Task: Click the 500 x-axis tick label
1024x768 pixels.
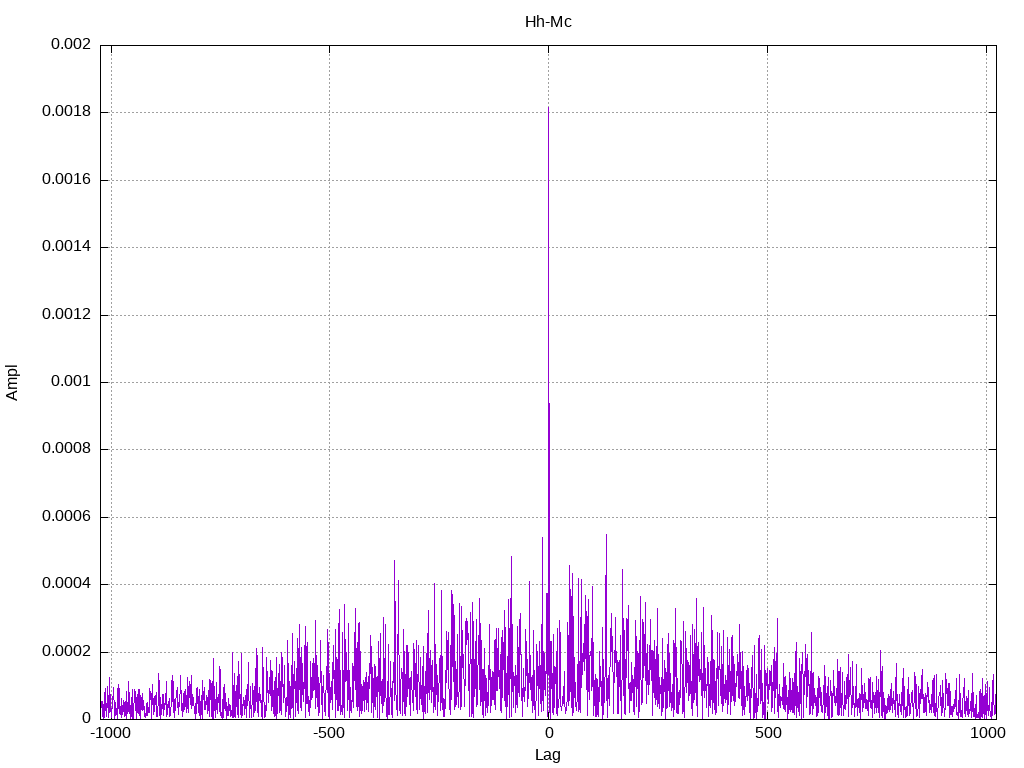Action: (767, 734)
